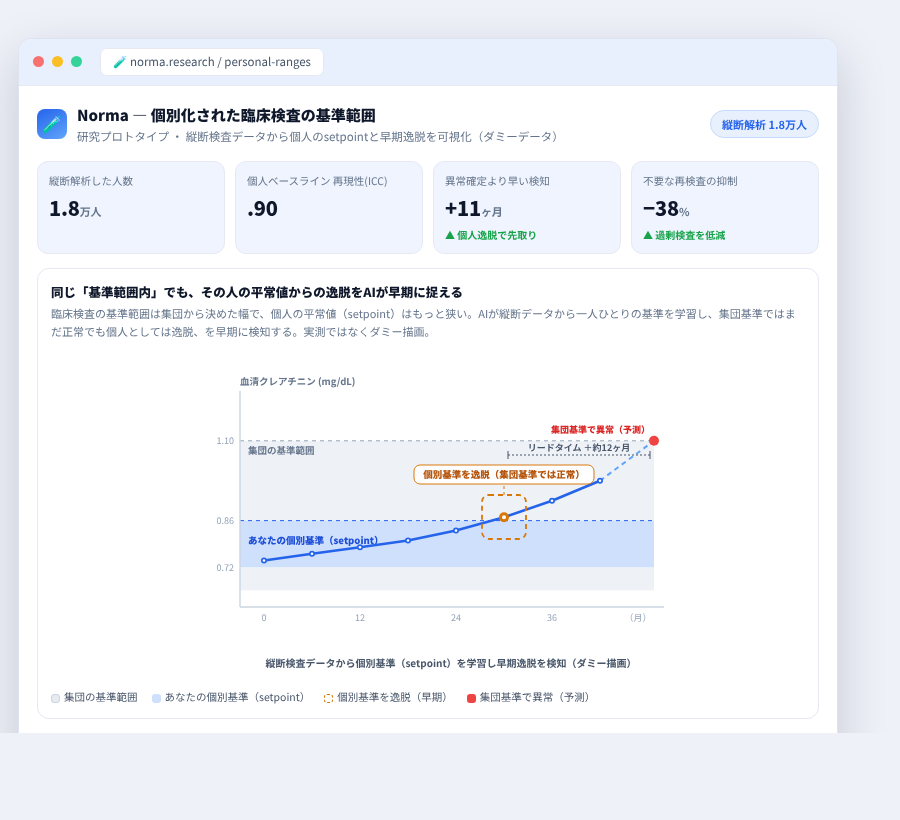Click the red 集団基準で異常（予測） legend swatch
This screenshot has height=820, width=900.
[471, 698]
